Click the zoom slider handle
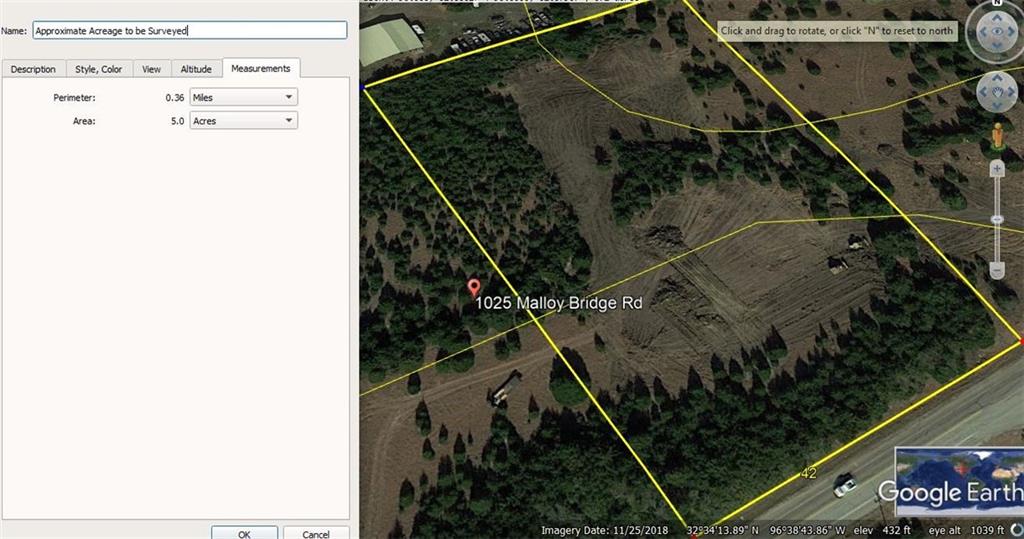The image size is (1024, 539). (997, 220)
